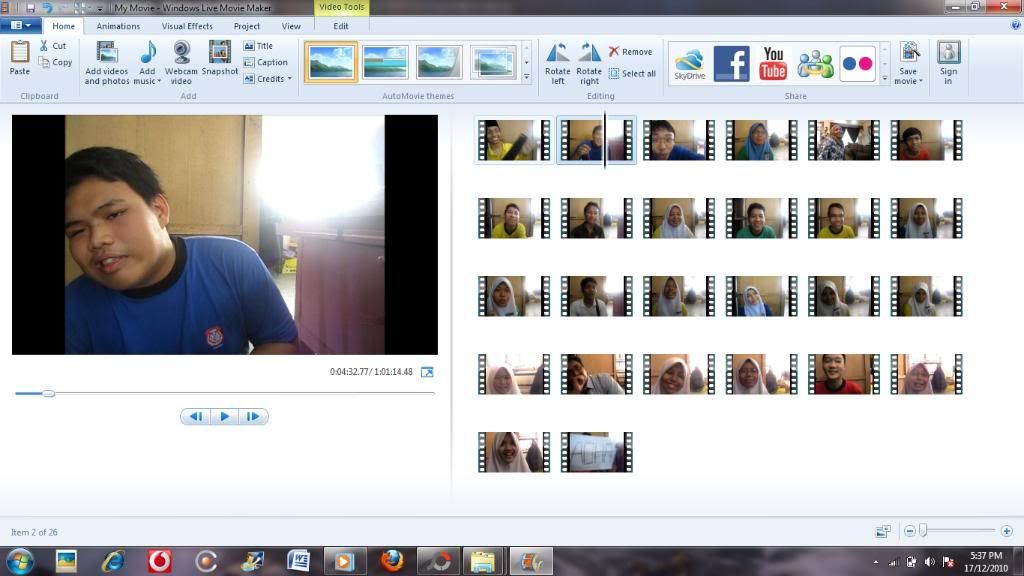This screenshot has width=1024, height=576.
Task: Rotate the clip left
Action: coord(557,53)
